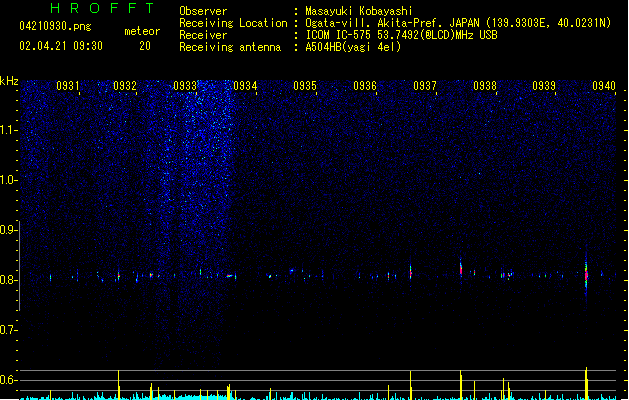Select observer name Masayuki Kobayashi
Image resolution: width=629 pixels, height=400 pixels.
point(359,11)
